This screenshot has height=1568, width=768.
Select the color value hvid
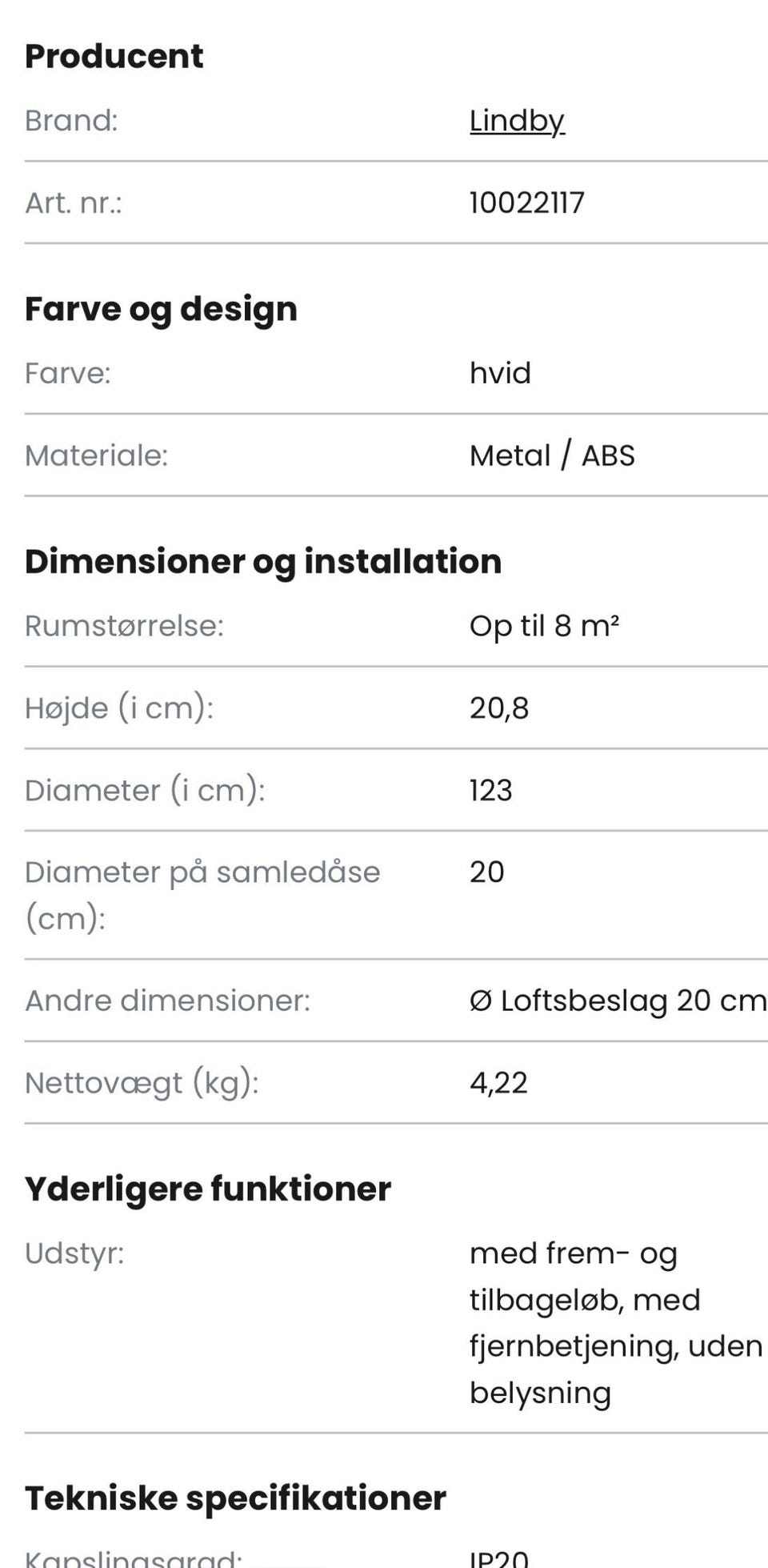pos(500,373)
